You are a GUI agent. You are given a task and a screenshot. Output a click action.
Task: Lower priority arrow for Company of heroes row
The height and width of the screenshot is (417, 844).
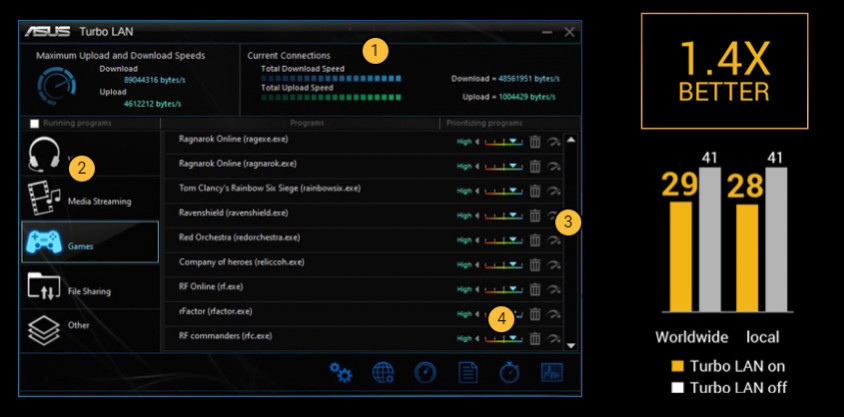point(477,265)
